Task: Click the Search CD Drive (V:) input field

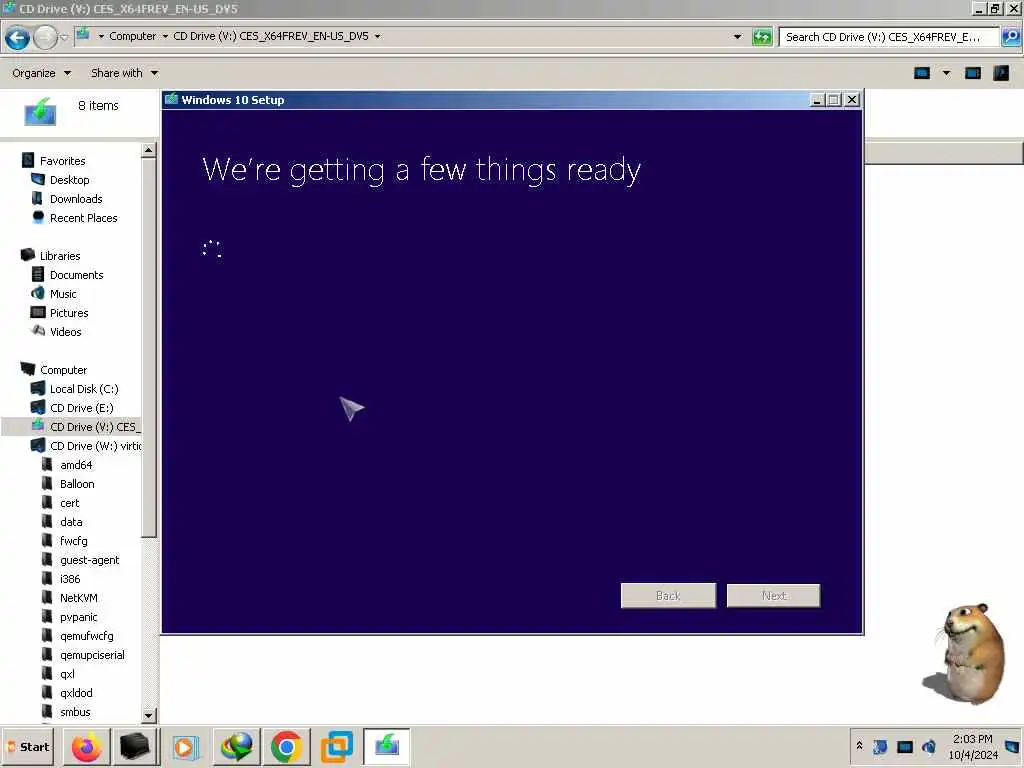Action: pos(889,37)
